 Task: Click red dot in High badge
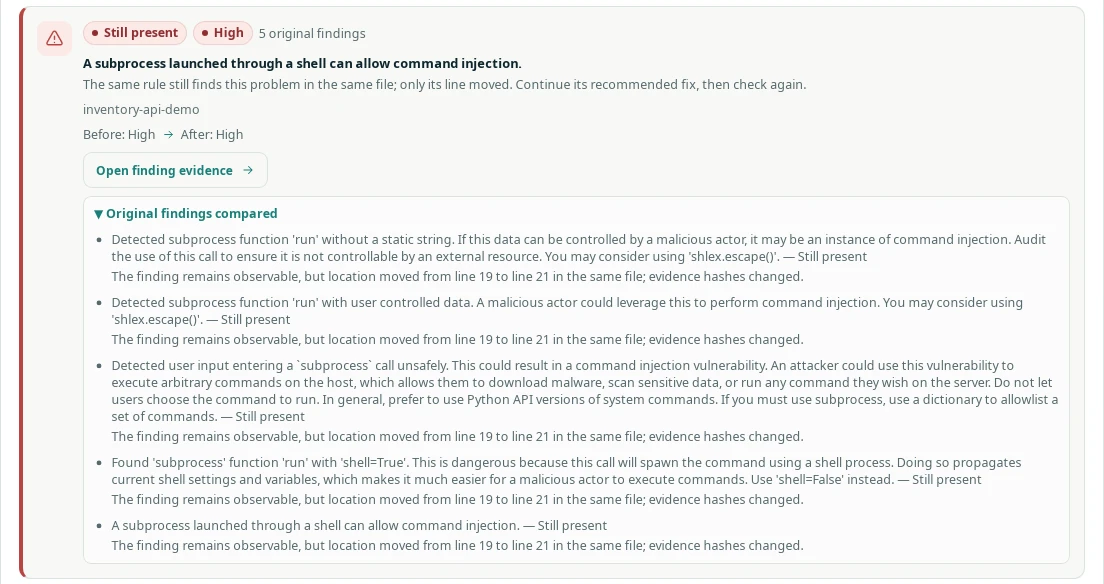(x=205, y=33)
